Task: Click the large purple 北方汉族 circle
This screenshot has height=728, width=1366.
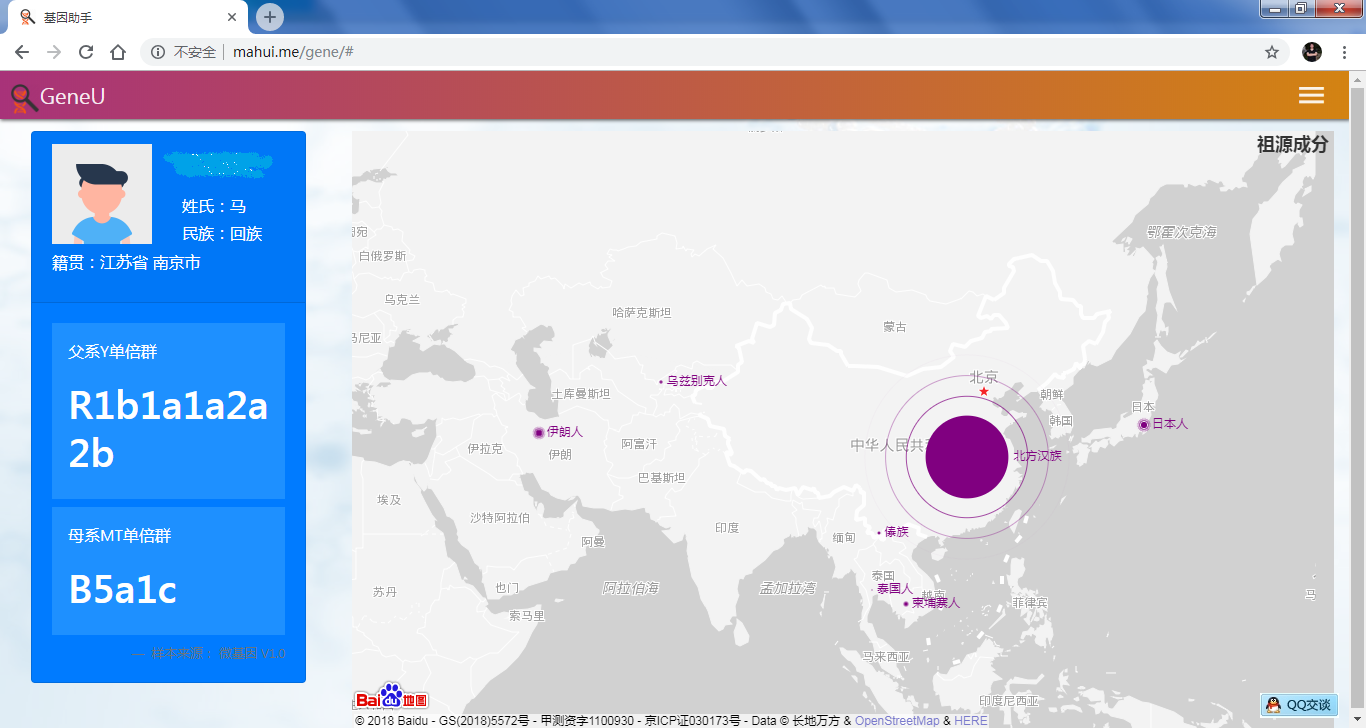Action: point(966,456)
